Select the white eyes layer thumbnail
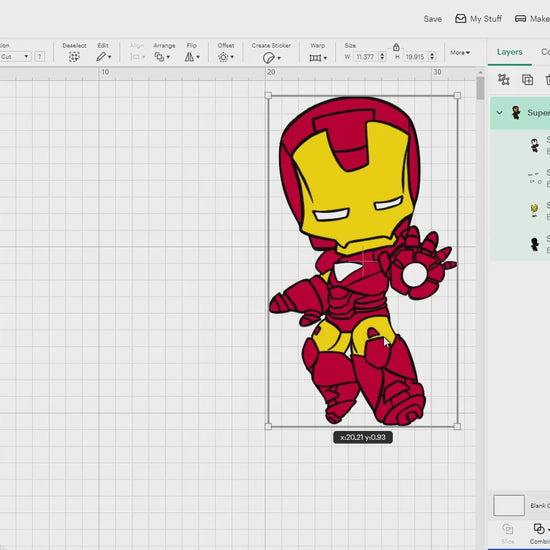The image size is (550, 550). [x=535, y=178]
